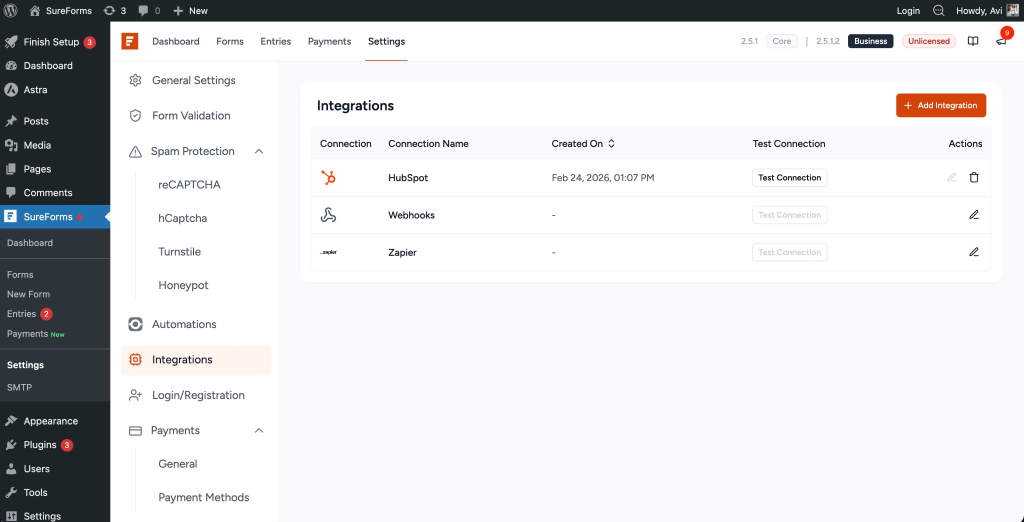This screenshot has height=522, width=1024.
Task: Select the Settings tab in SureForms header
Action: (x=387, y=41)
